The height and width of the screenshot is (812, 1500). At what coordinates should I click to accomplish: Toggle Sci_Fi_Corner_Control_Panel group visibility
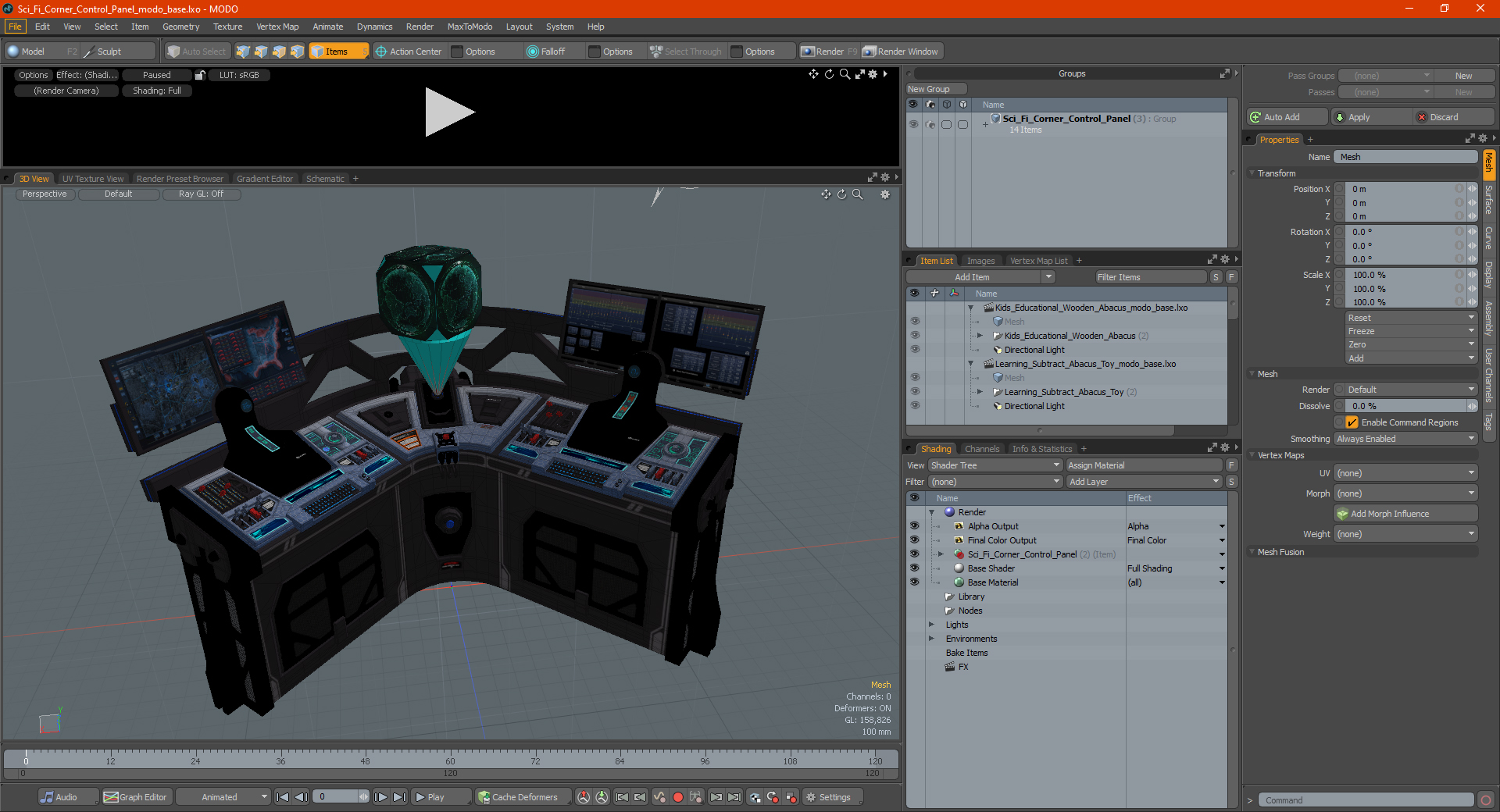point(913,124)
